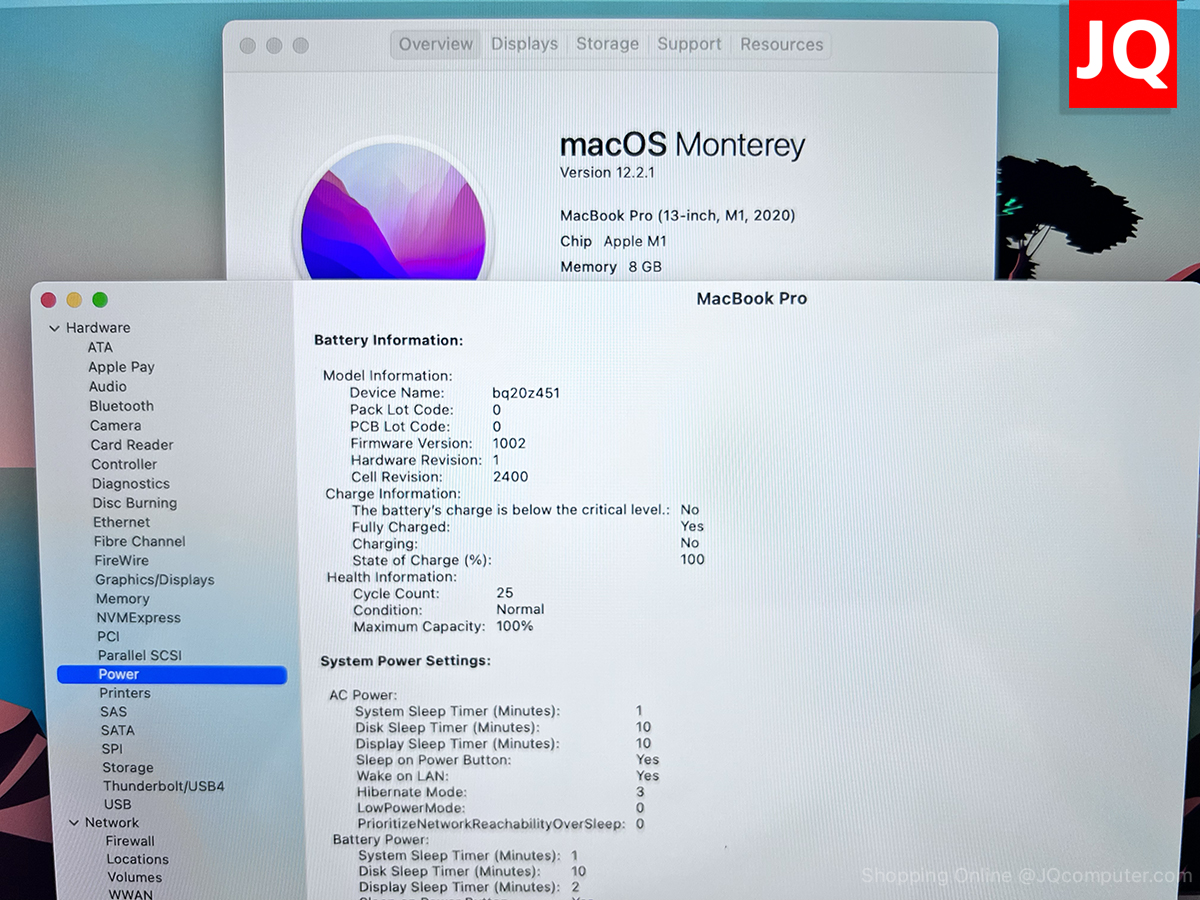
Task: Select PCI in the sidebar
Action: (108, 637)
